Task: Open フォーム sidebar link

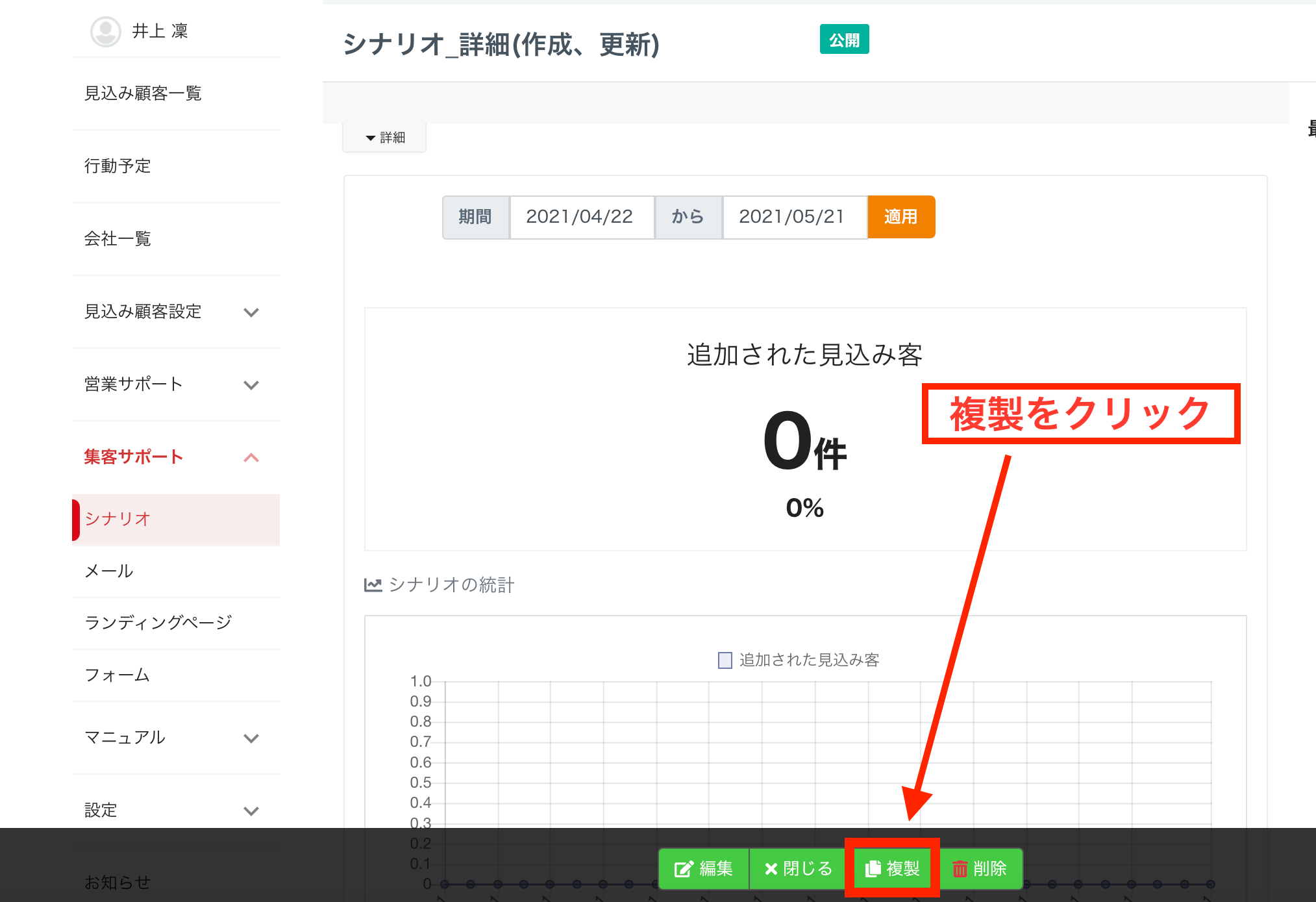Action: pos(117,675)
